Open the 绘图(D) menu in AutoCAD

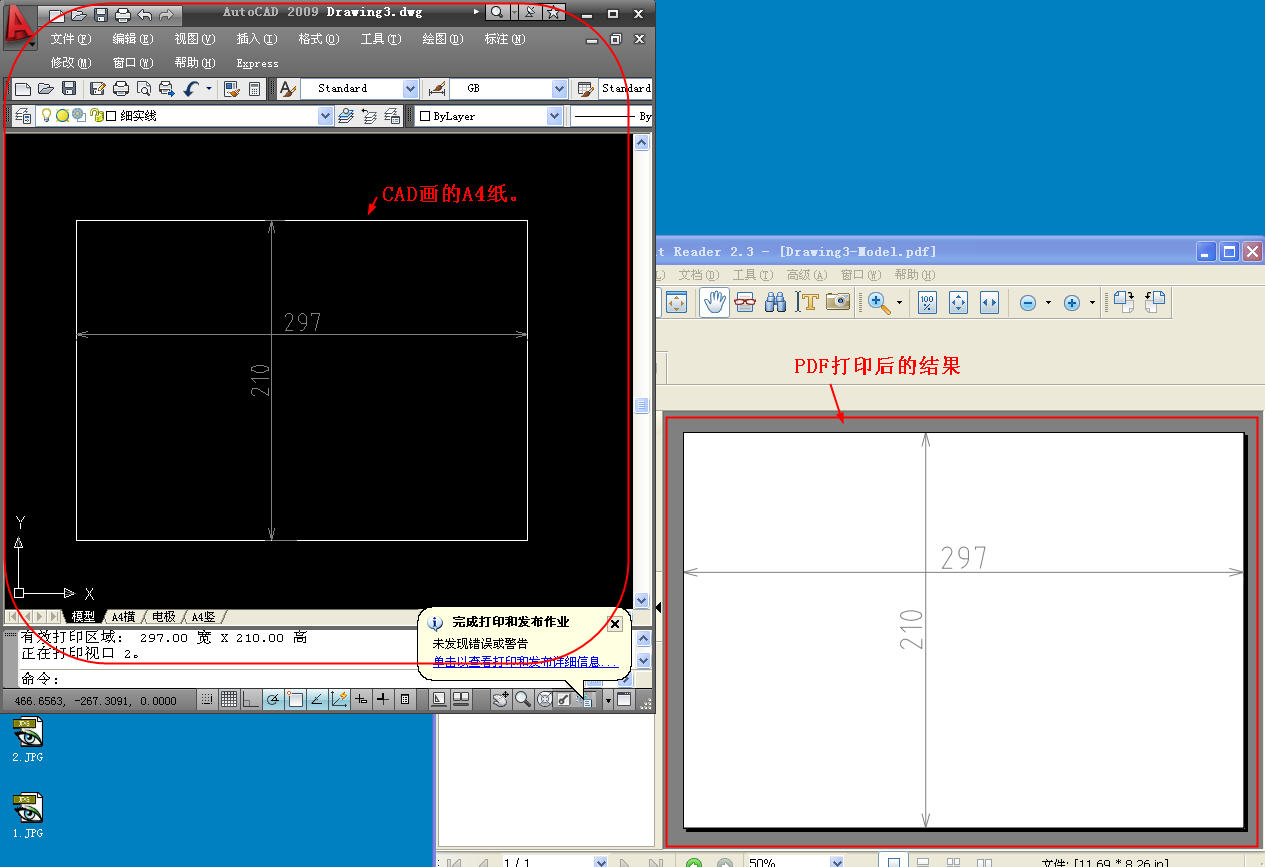[x=442, y=39]
